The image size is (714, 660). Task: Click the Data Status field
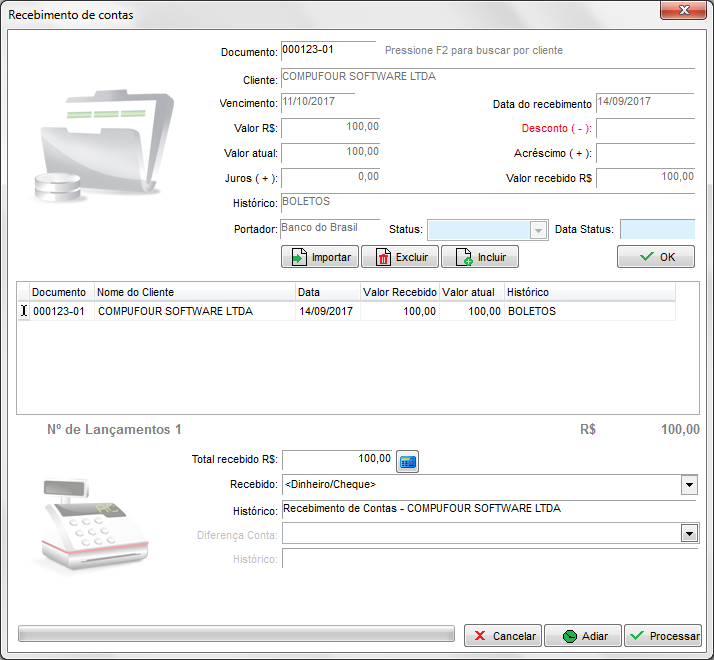click(656, 230)
